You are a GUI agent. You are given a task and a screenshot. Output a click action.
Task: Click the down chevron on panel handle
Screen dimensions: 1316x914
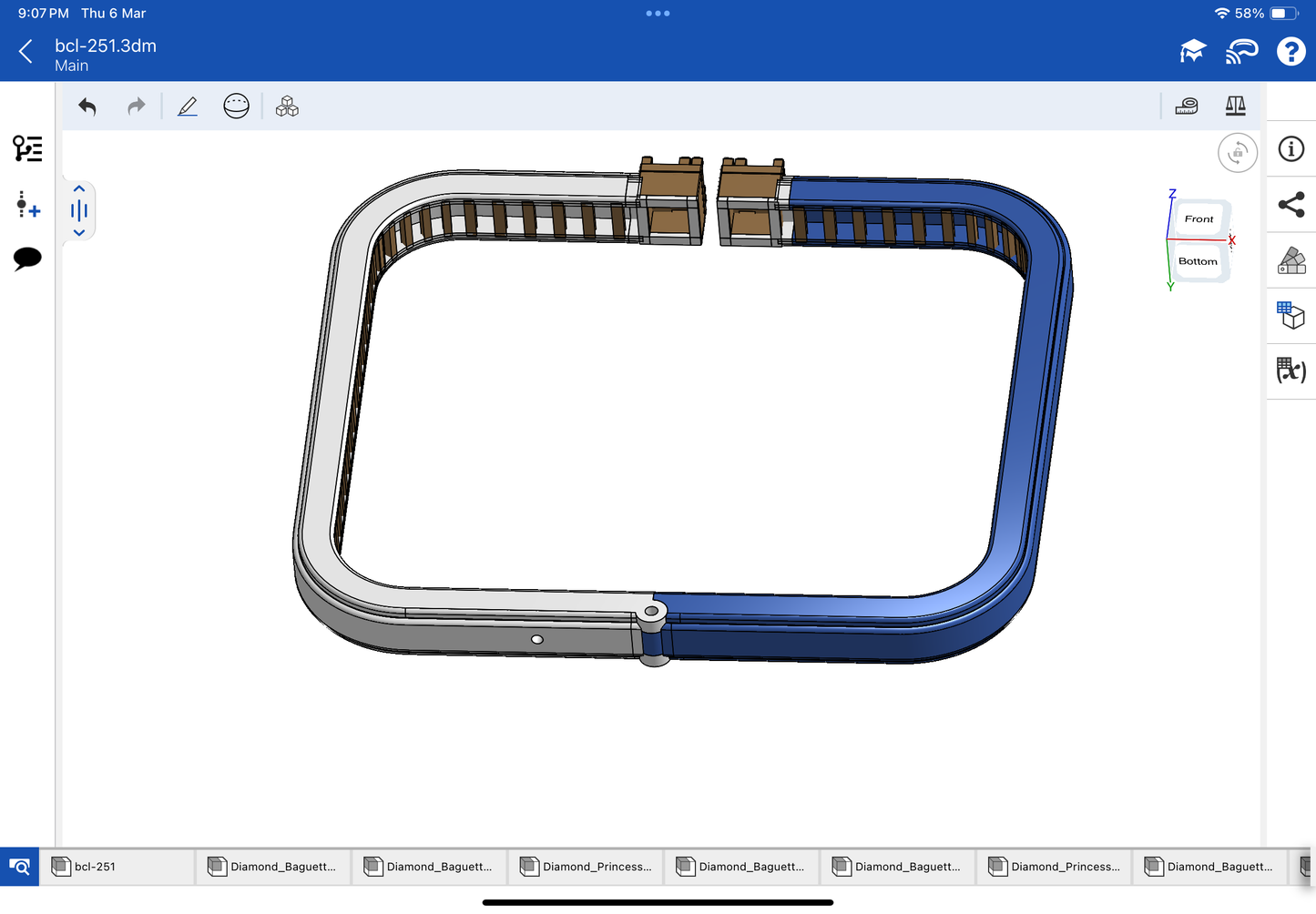click(79, 233)
